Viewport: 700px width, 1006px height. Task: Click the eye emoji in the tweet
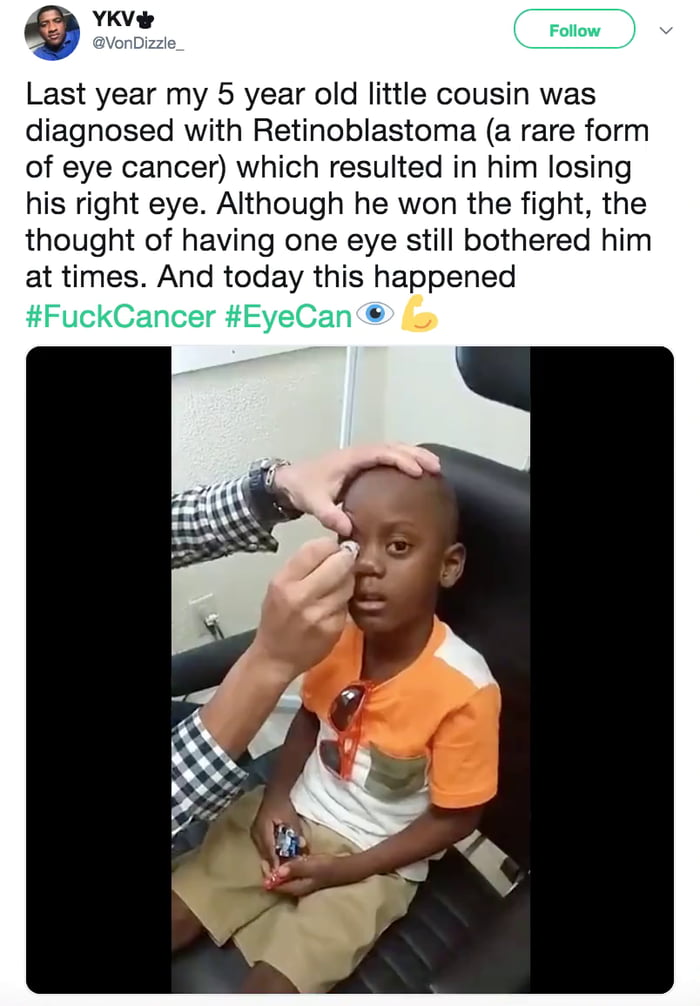click(x=375, y=314)
